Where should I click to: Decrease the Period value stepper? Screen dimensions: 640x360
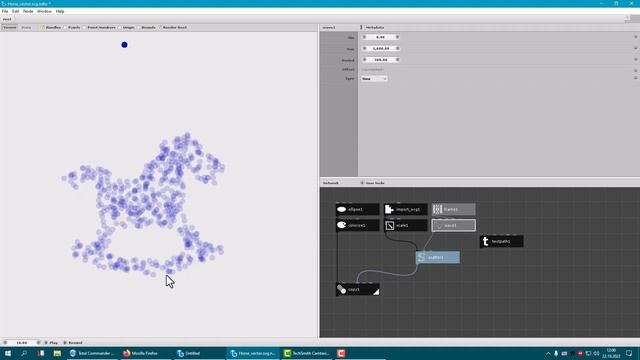364,60
